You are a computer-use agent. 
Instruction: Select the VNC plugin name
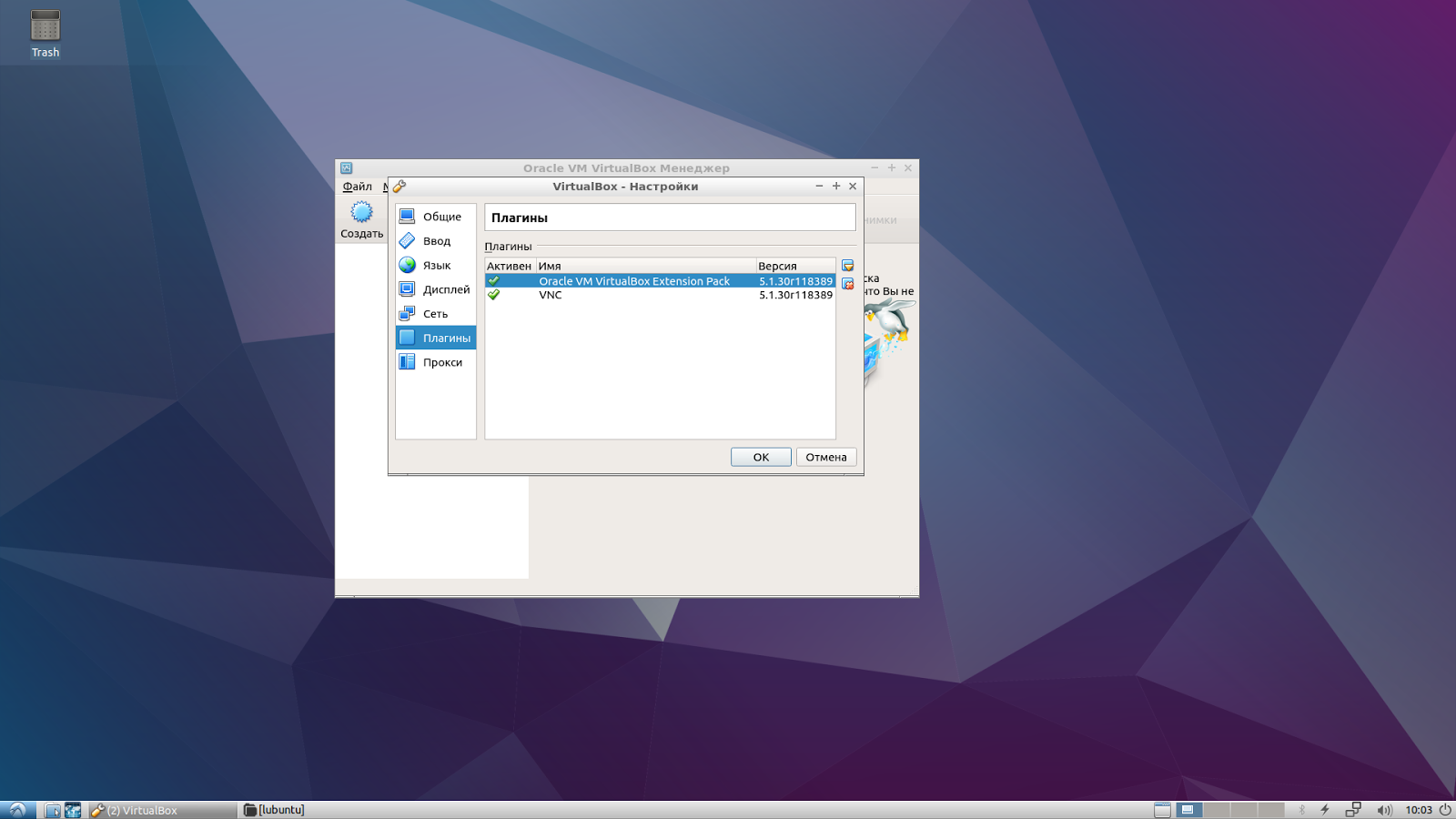(550, 295)
